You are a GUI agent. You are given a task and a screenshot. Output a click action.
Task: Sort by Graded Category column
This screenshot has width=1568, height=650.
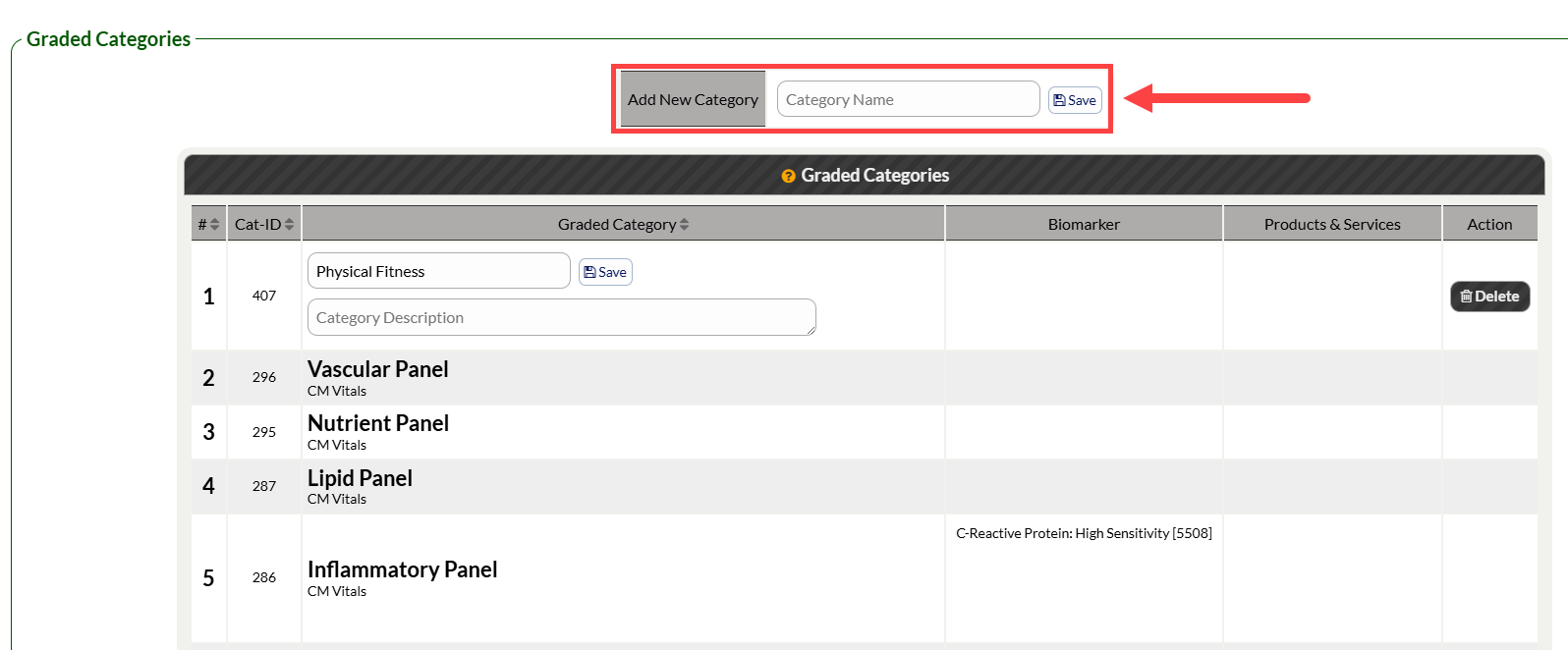(x=623, y=224)
